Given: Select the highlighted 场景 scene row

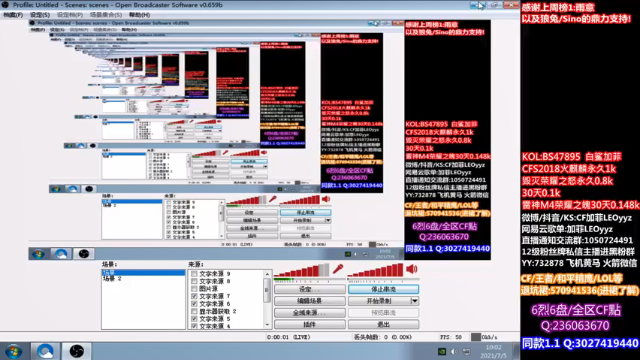Looking at the screenshot, I should point(143,272).
